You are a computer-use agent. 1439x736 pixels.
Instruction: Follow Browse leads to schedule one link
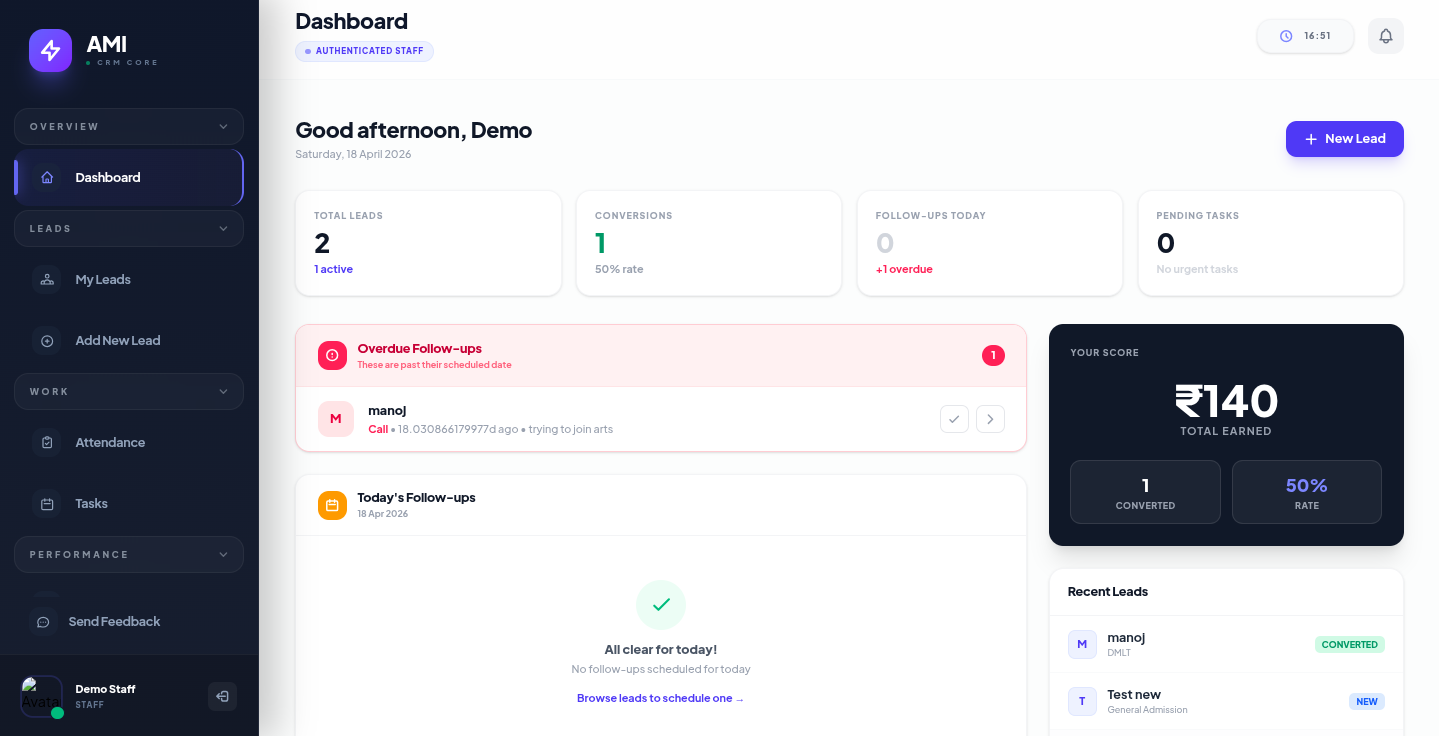[661, 698]
